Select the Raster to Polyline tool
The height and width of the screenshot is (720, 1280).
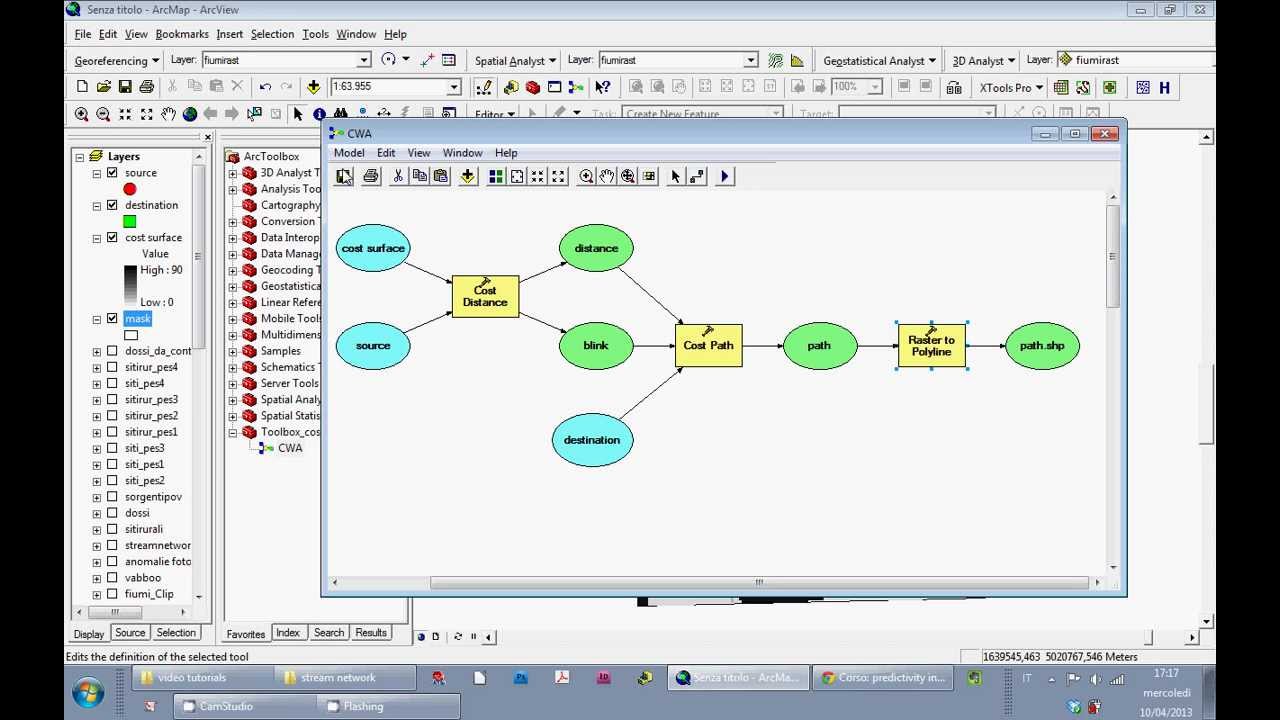[931, 345]
